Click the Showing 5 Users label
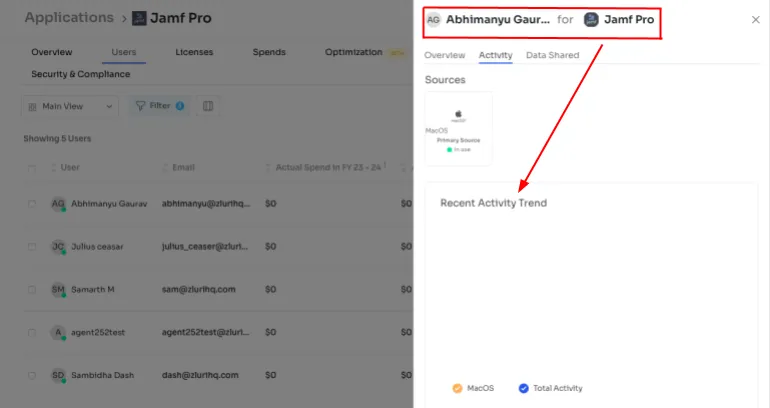Image resolution: width=770 pixels, height=408 pixels. (57, 138)
